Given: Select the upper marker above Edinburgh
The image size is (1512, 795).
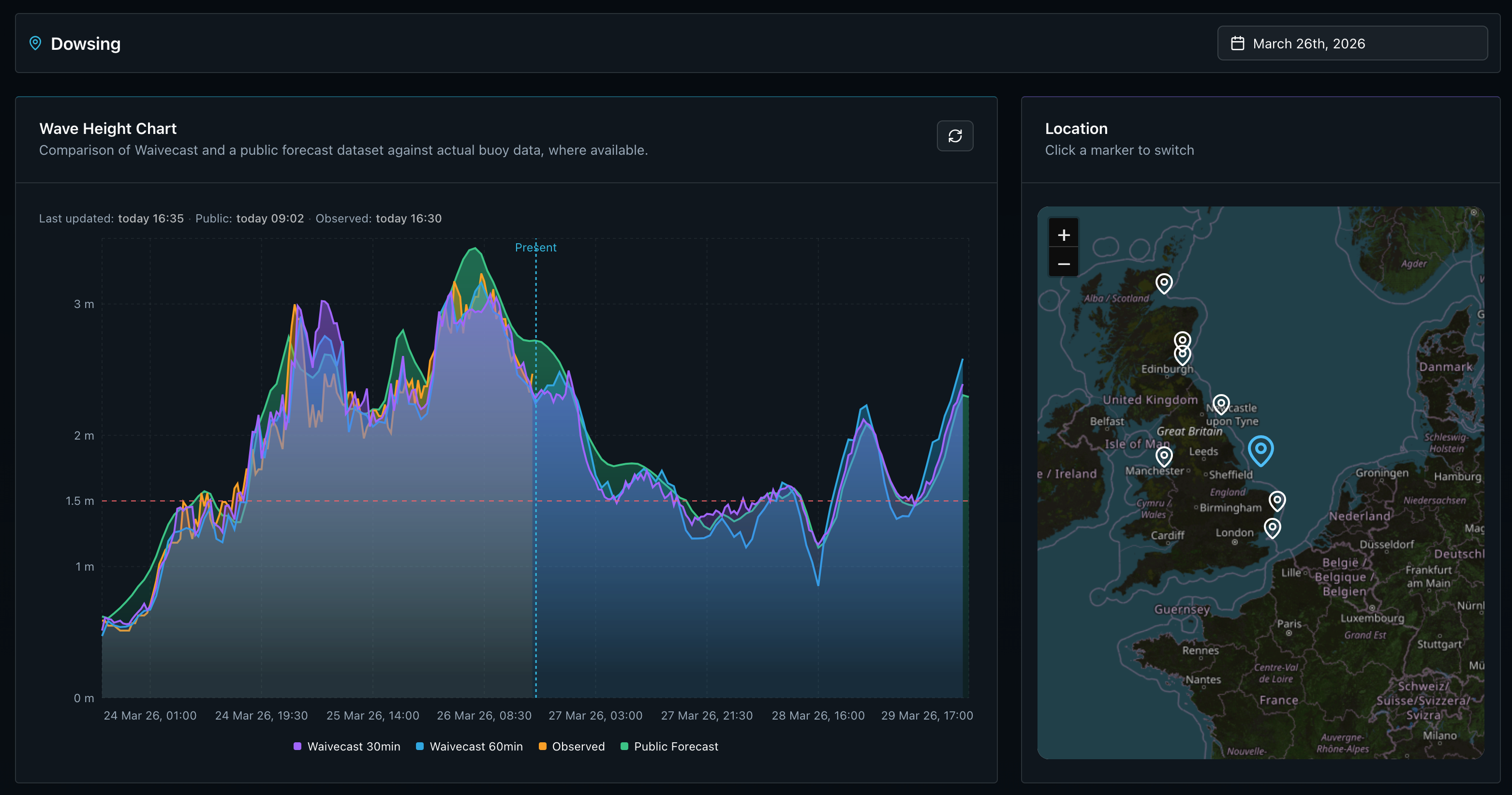Looking at the screenshot, I should click(1182, 339).
